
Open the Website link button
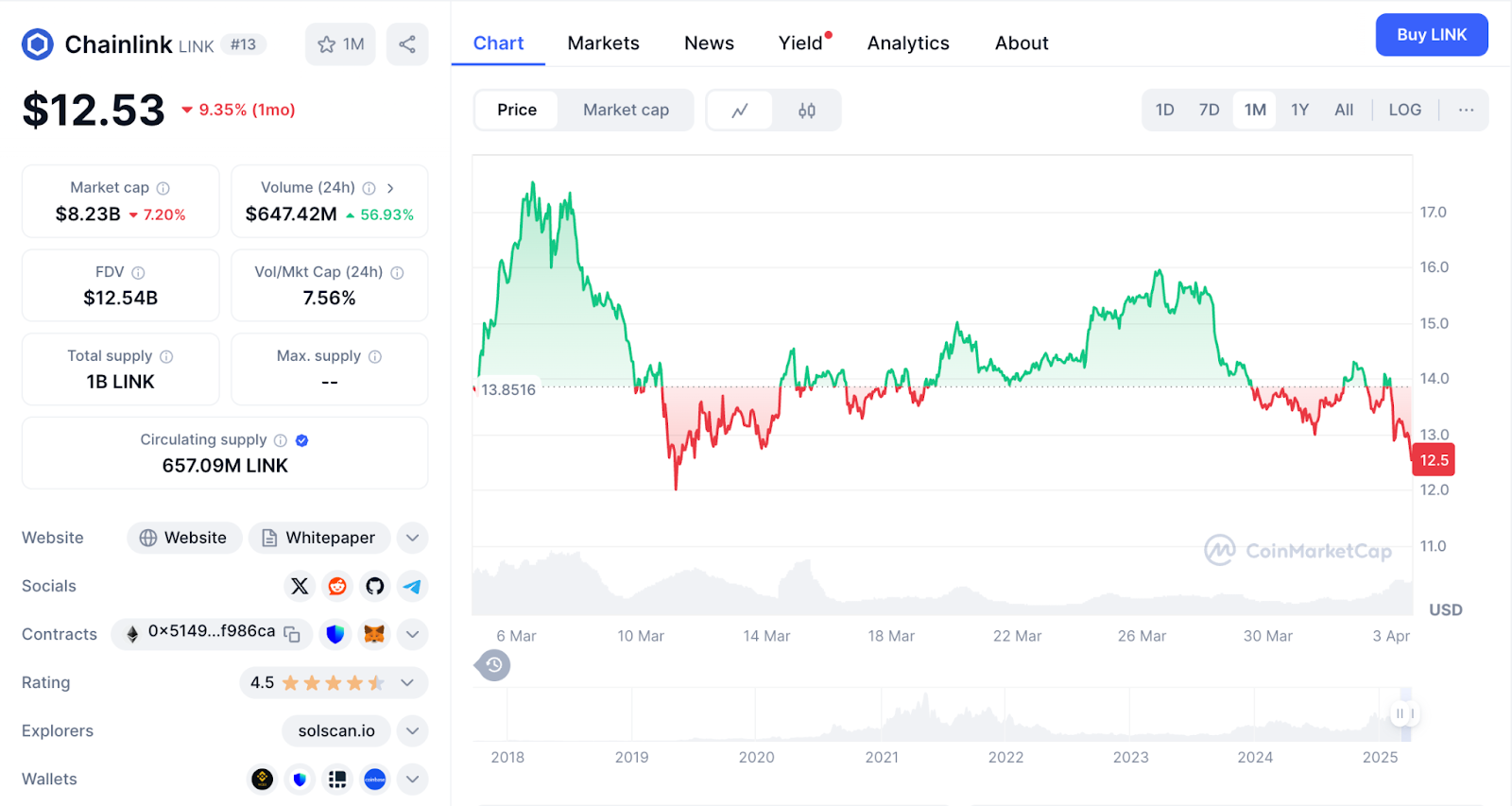[184, 538]
